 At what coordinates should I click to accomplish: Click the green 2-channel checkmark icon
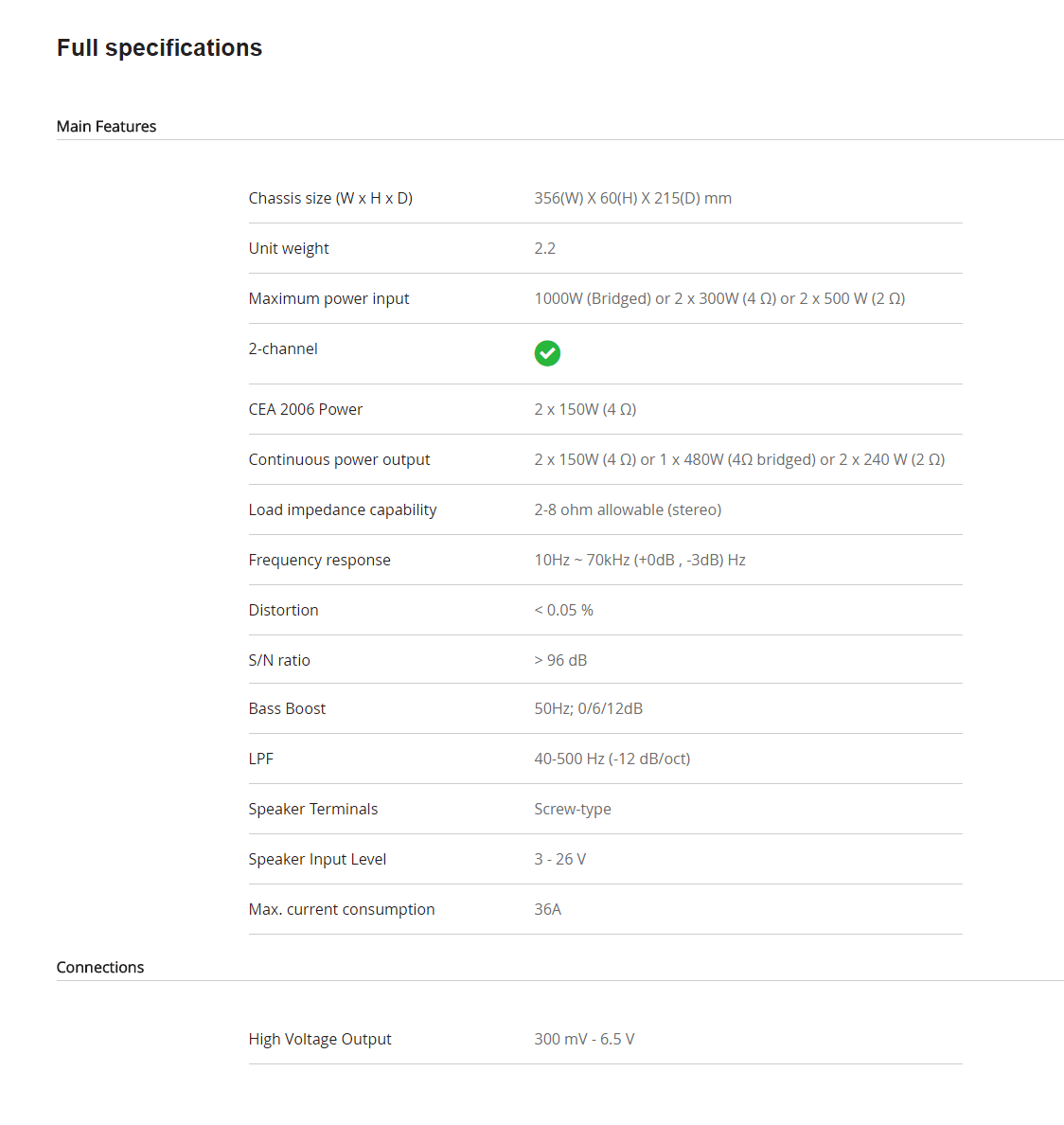coord(547,353)
